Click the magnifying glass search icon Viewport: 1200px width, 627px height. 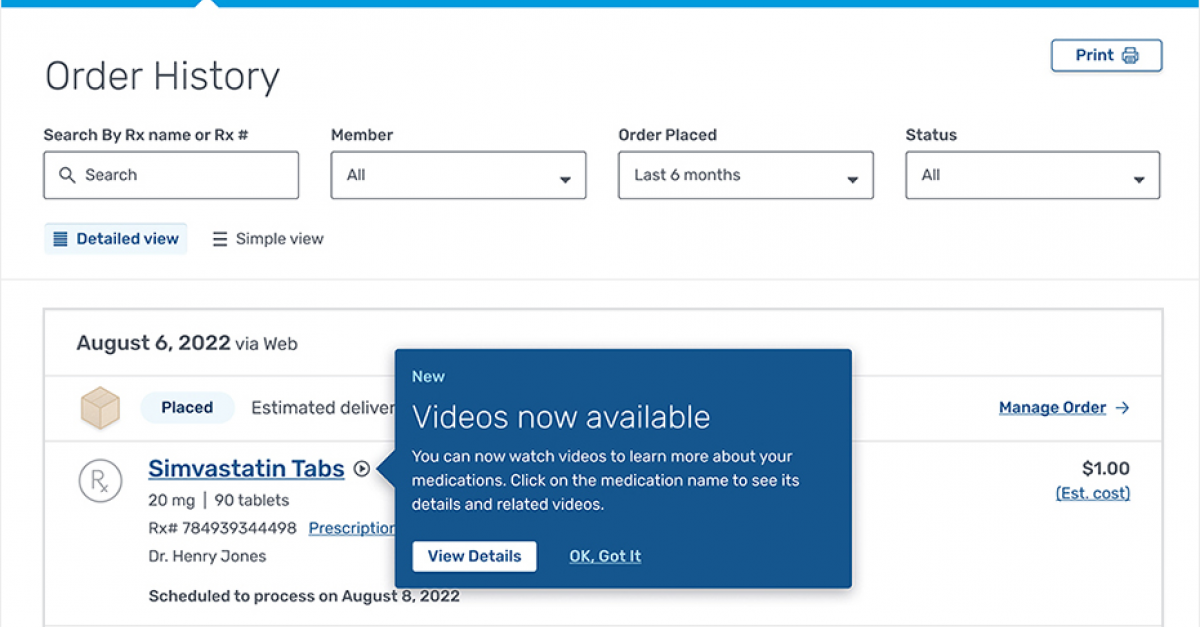[67, 175]
